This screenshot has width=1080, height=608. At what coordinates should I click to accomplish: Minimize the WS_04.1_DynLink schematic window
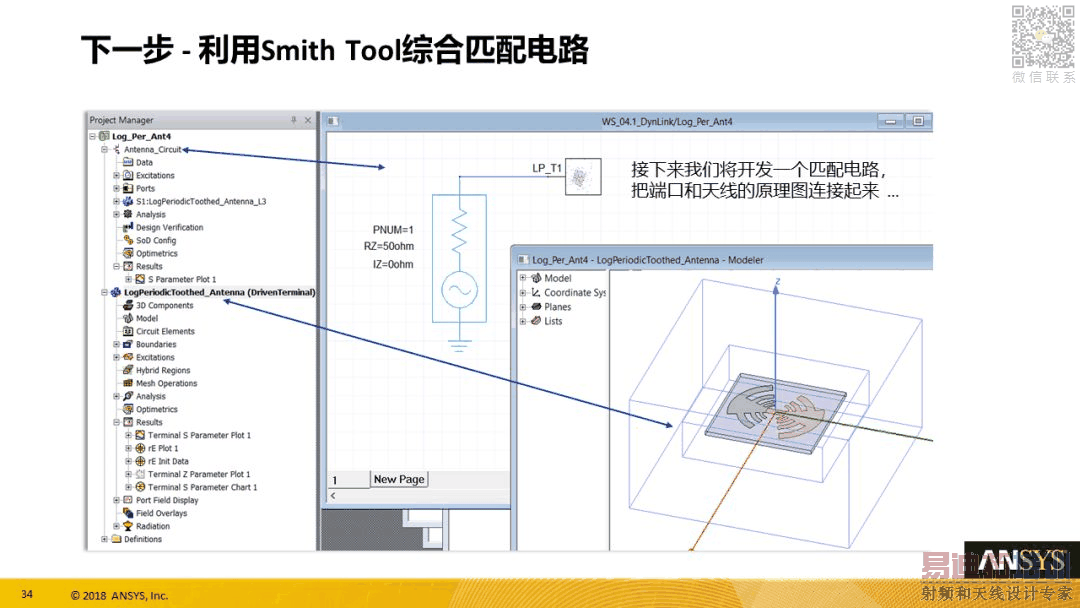pos(891,121)
